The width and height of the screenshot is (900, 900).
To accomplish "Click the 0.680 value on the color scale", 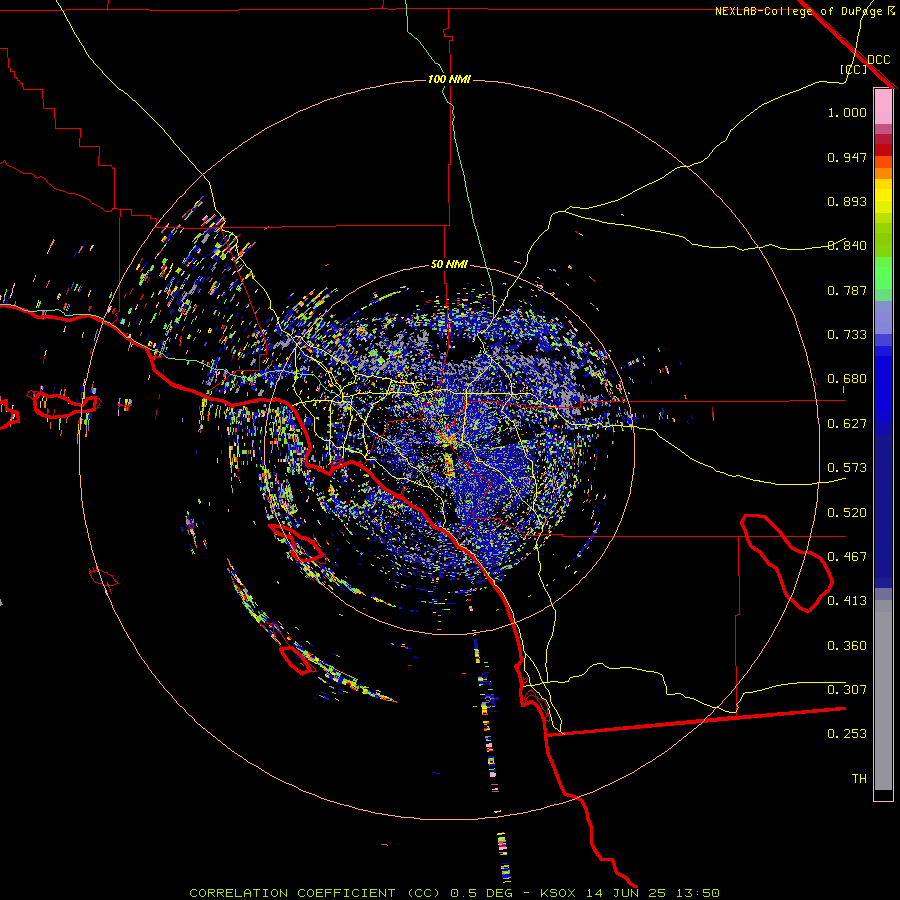I will 847,379.
